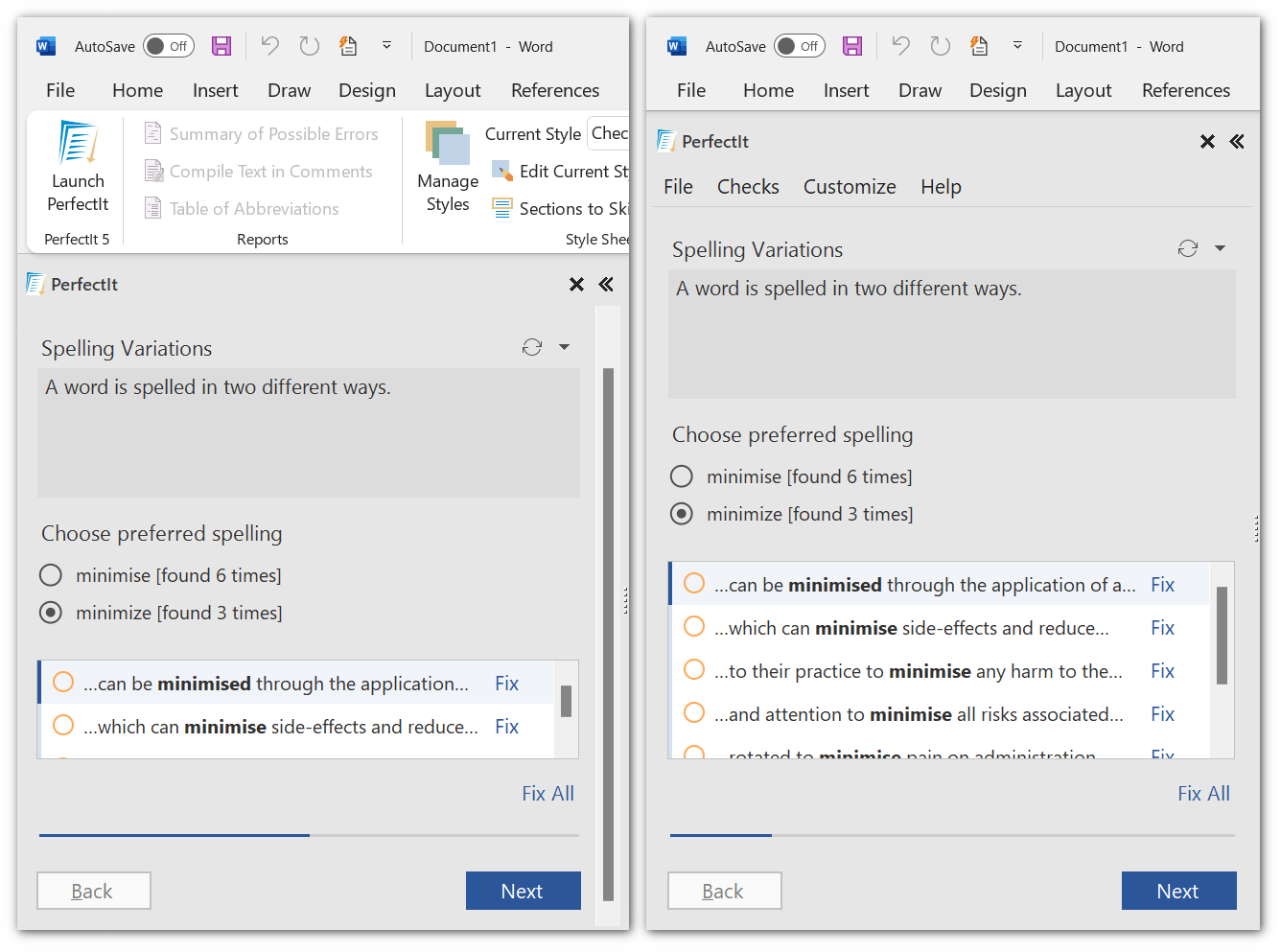Refresh Spelling Variations check in right pane
Screen dimensions: 1281x952
tap(1188, 248)
